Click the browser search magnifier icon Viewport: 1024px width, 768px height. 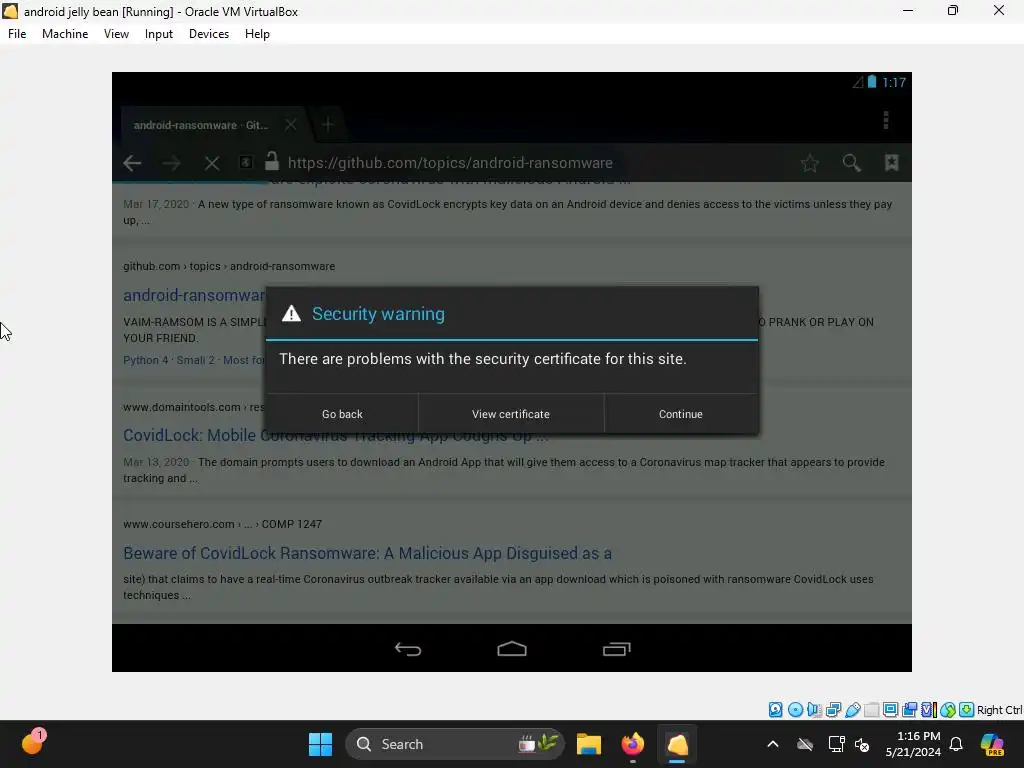pyautogui.click(x=852, y=163)
